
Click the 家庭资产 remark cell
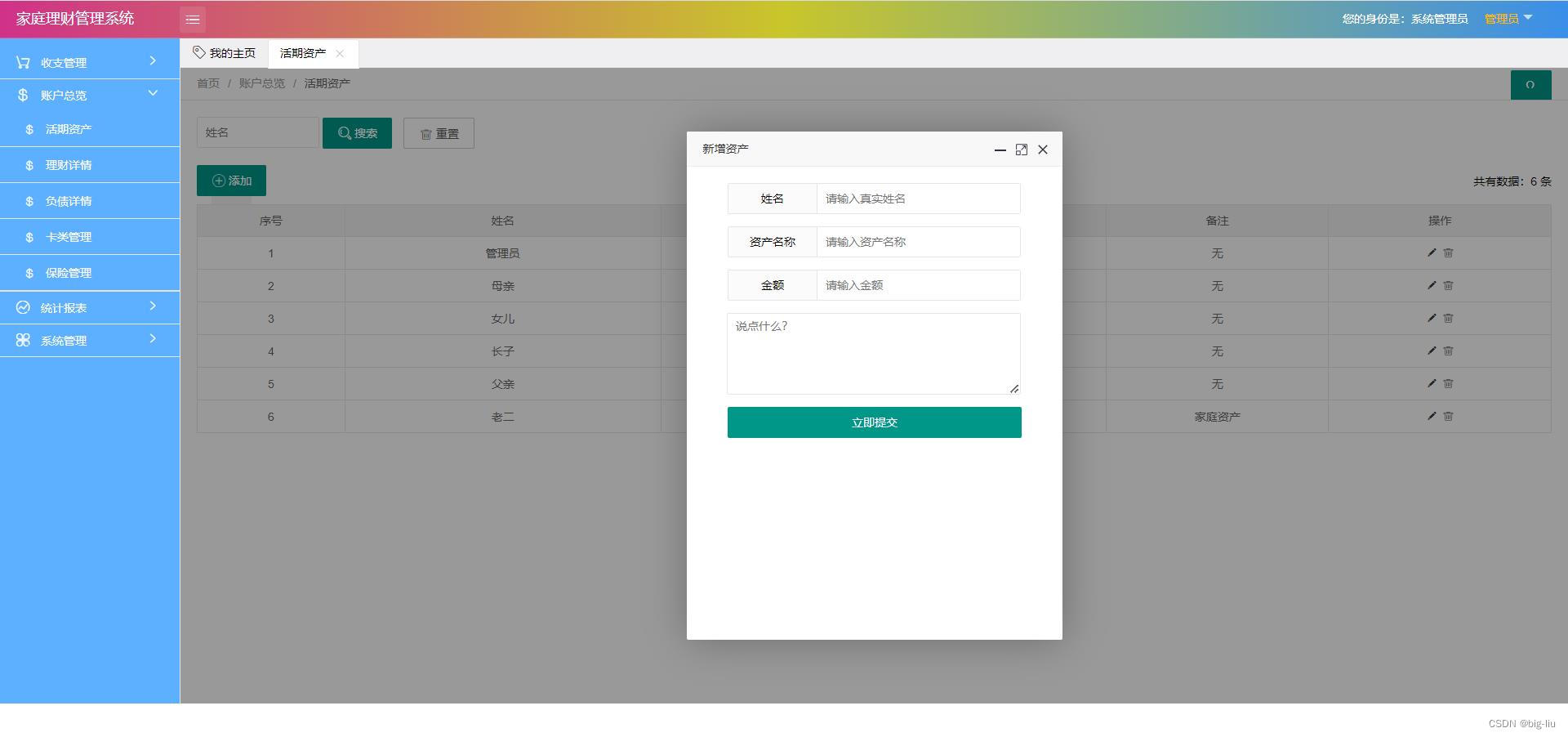click(x=1217, y=417)
